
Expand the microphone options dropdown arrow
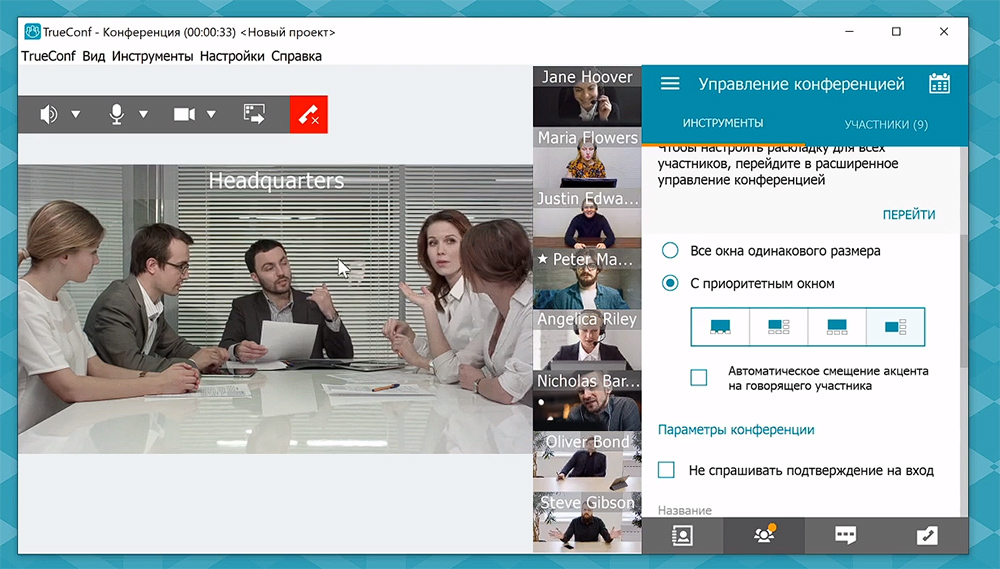click(x=143, y=115)
